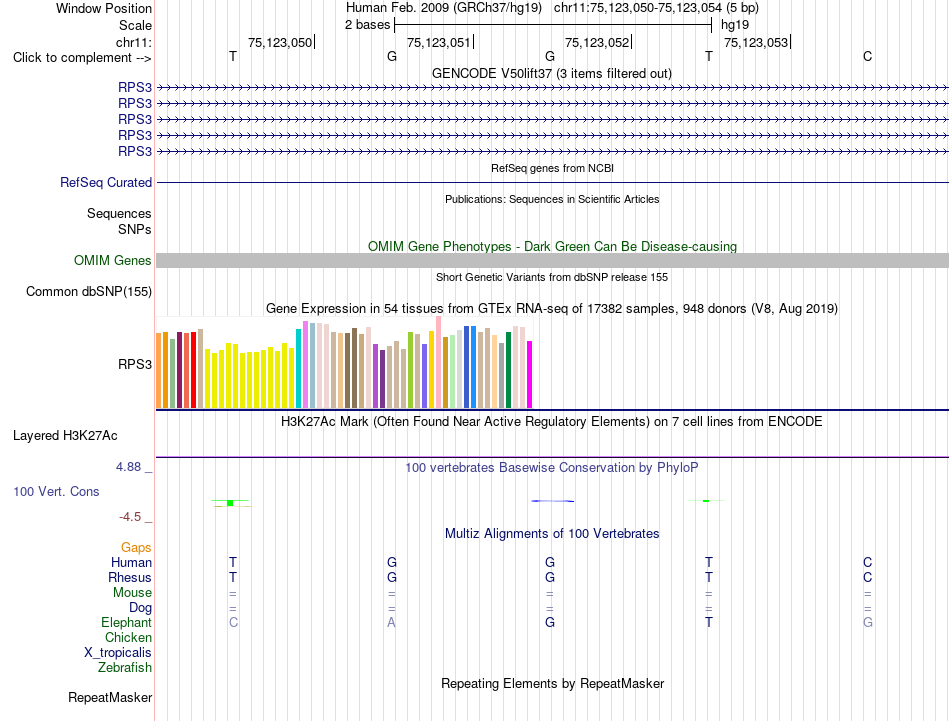
Task: Select the Rhesus species label
Action: [x=130, y=577]
